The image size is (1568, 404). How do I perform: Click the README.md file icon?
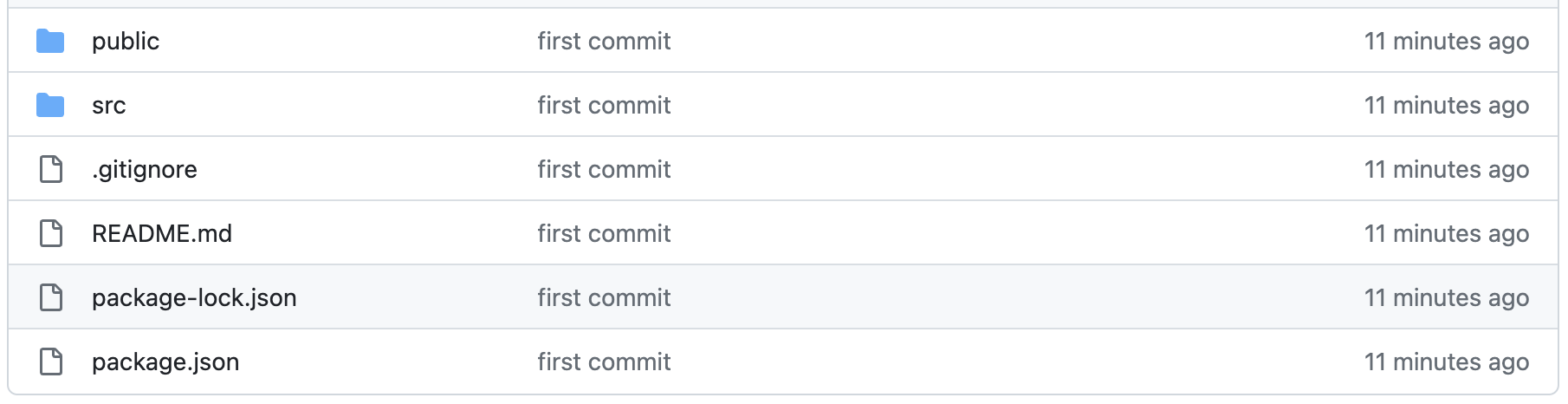pyautogui.click(x=51, y=233)
